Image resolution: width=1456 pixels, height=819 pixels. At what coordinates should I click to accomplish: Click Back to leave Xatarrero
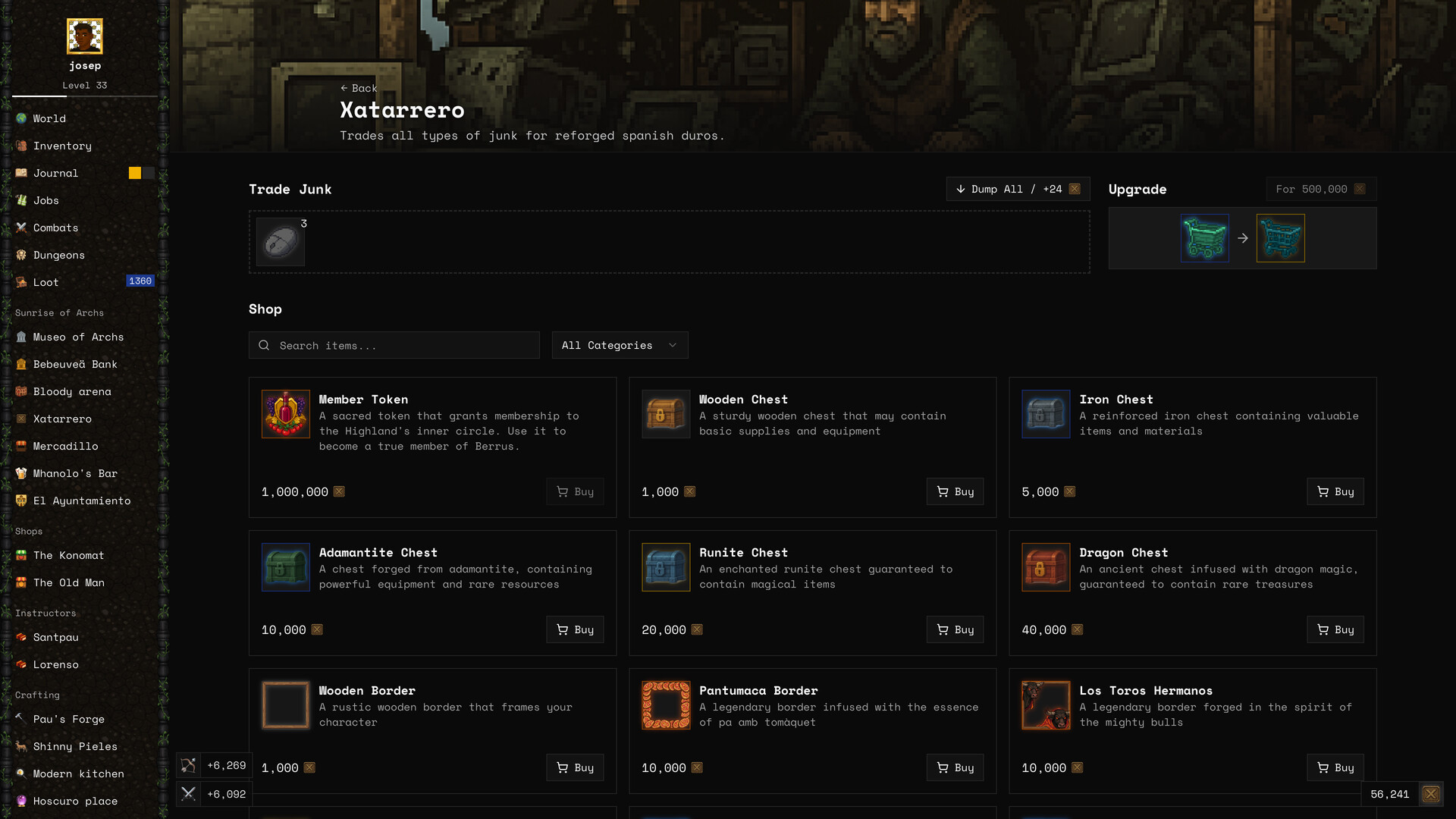tap(358, 88)
